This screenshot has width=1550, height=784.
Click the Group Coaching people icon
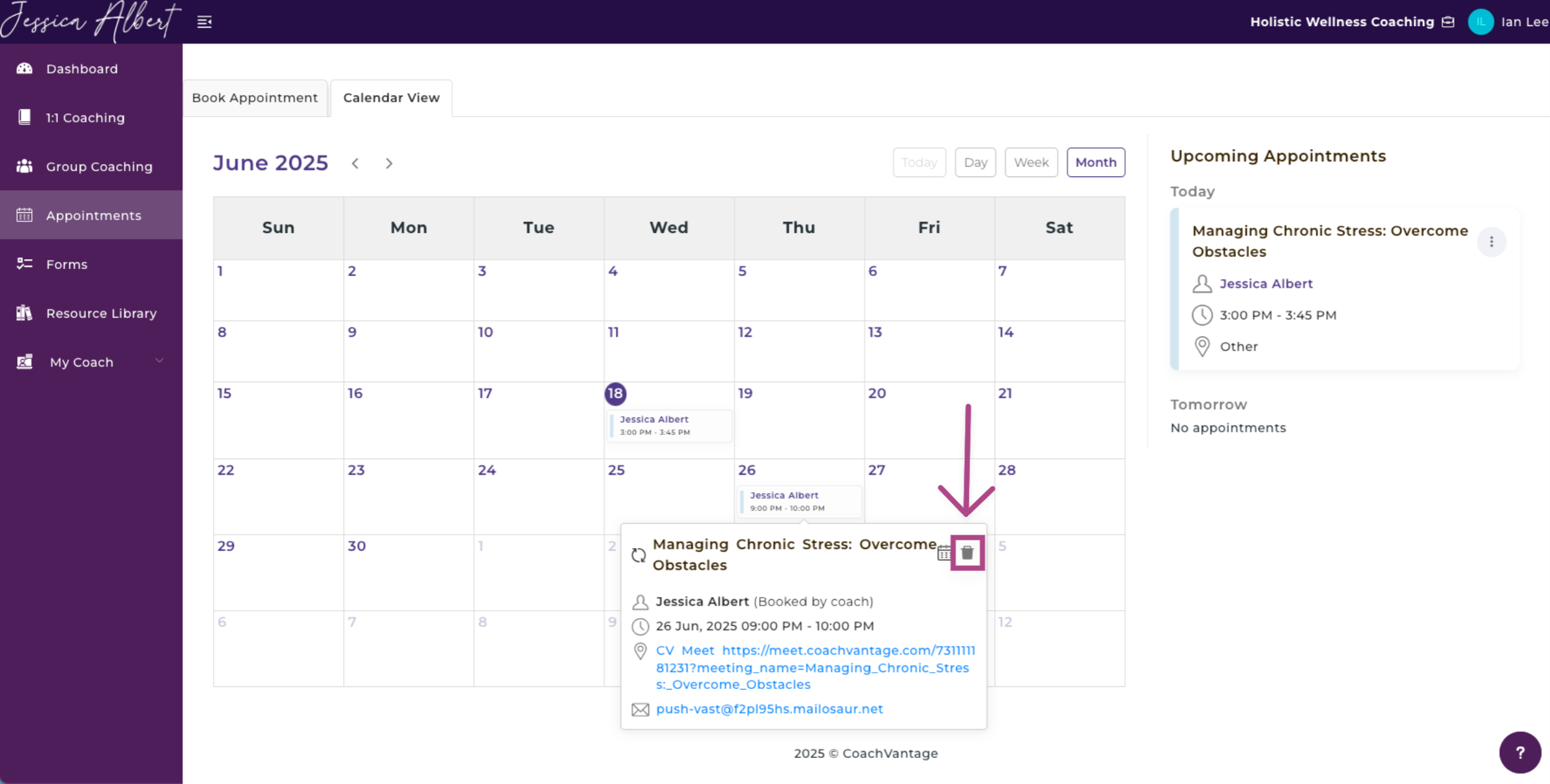coord(25,166)
